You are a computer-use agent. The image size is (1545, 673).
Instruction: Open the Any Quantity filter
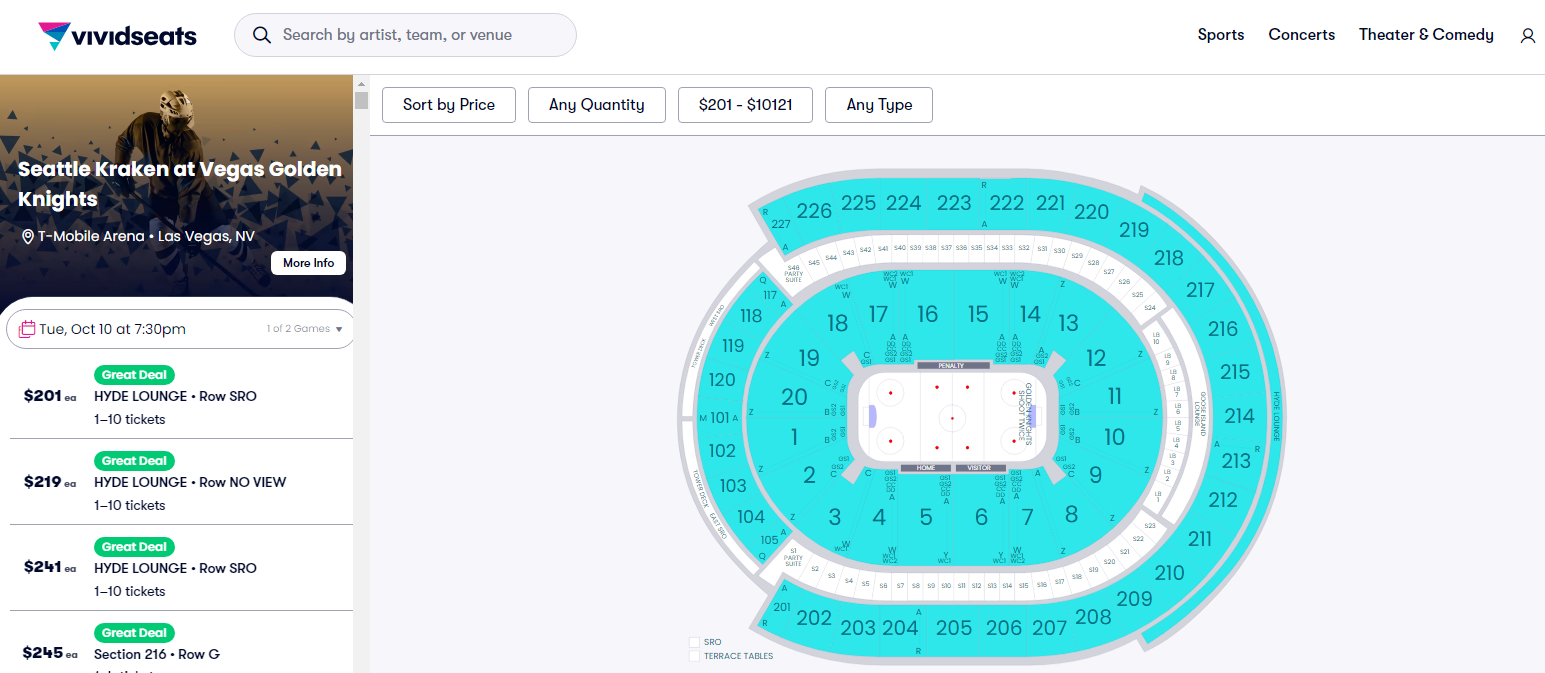click(x=596, y=105)
